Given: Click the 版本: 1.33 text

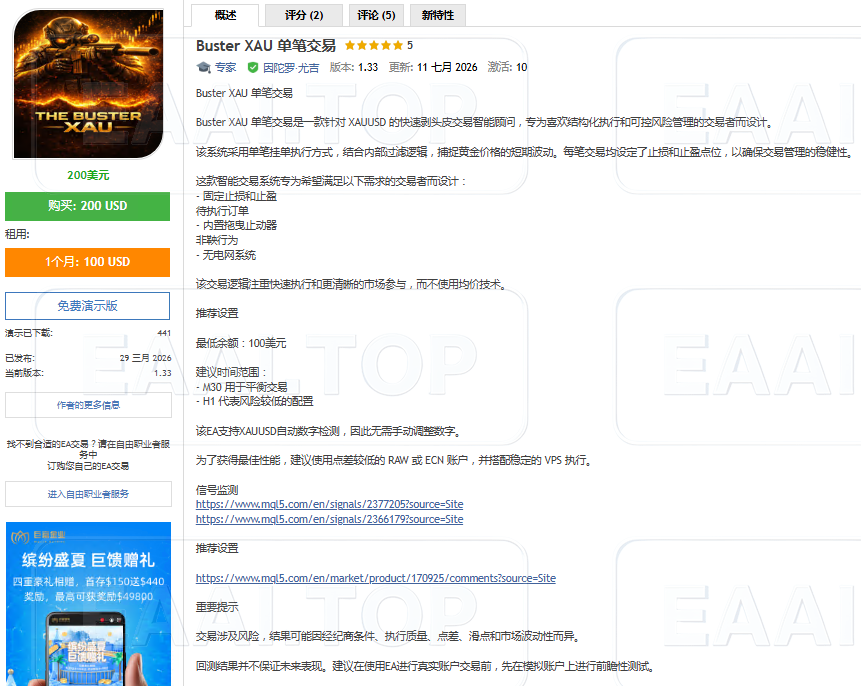Looking at the screenshot, I should coord(354,68).
